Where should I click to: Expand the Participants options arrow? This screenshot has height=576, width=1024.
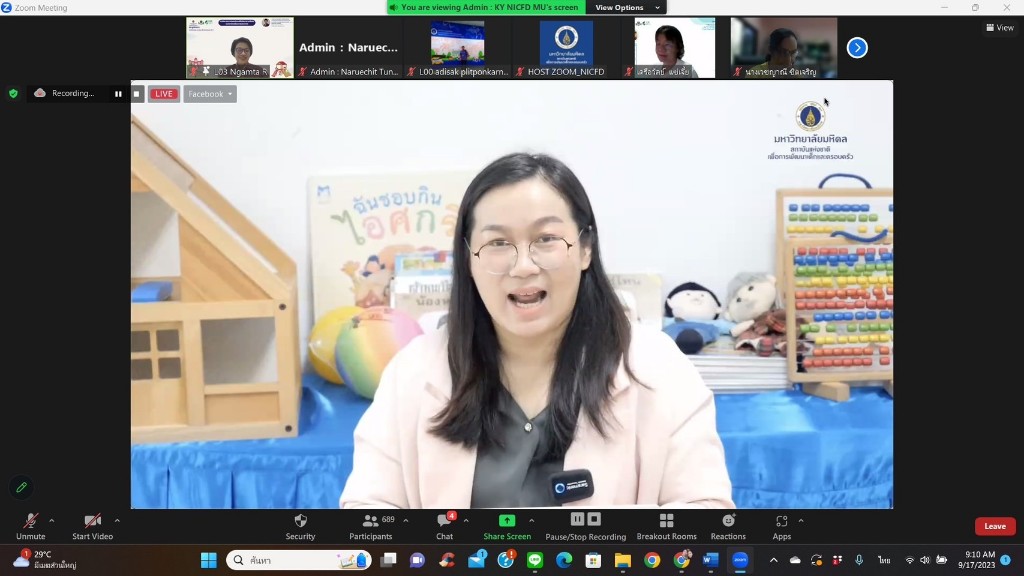coord(406,520)
